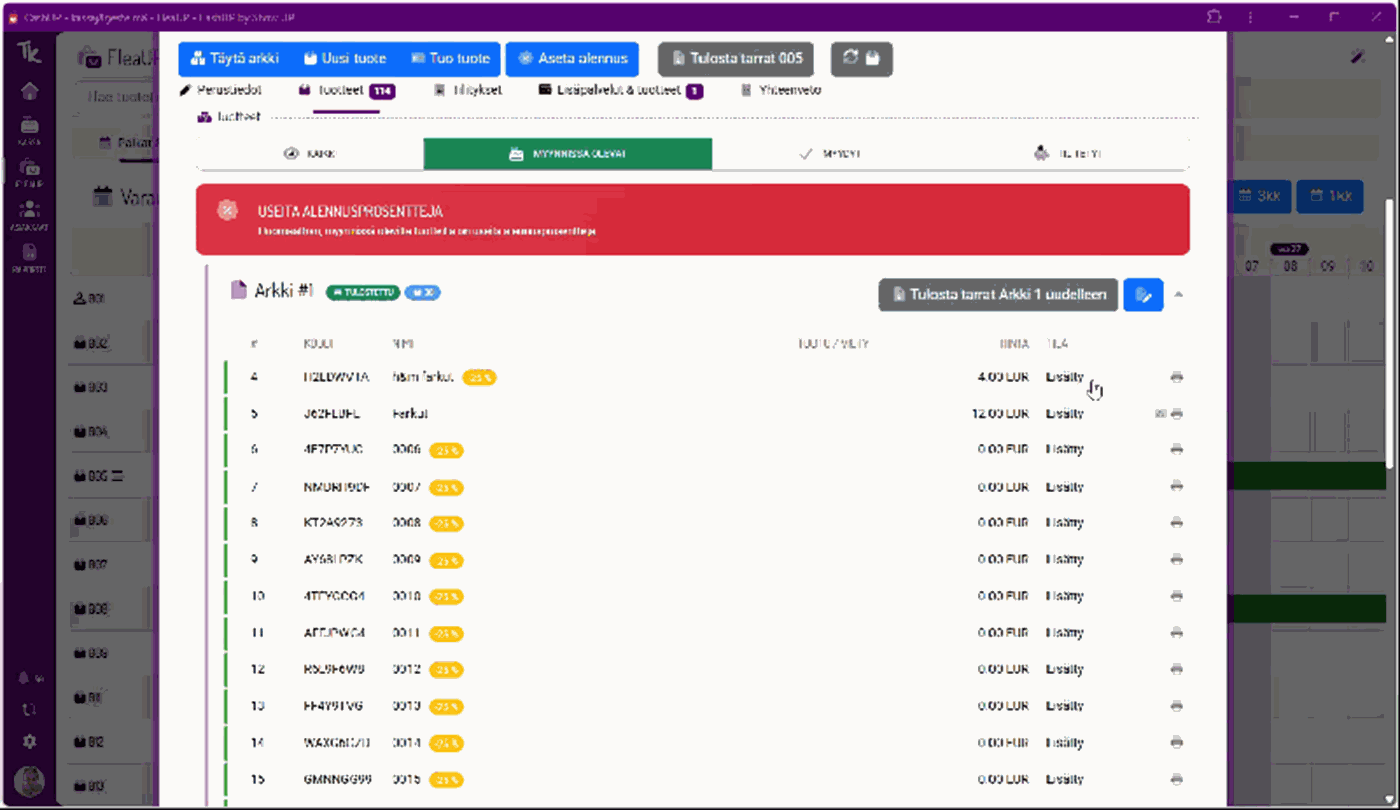Image resolution: width=1400 pixels, height=810 pixels.
Task: Print the label for item 0010
Action: (x=1176, y=596)
